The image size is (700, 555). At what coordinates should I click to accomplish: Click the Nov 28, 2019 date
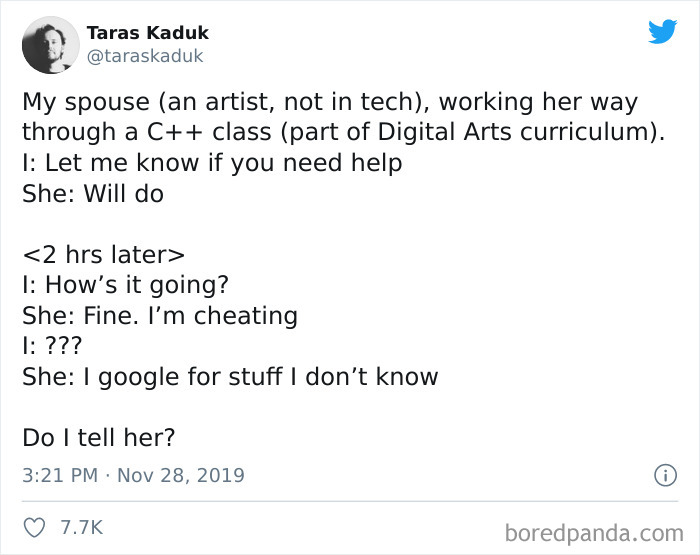[x=181, y=475]
